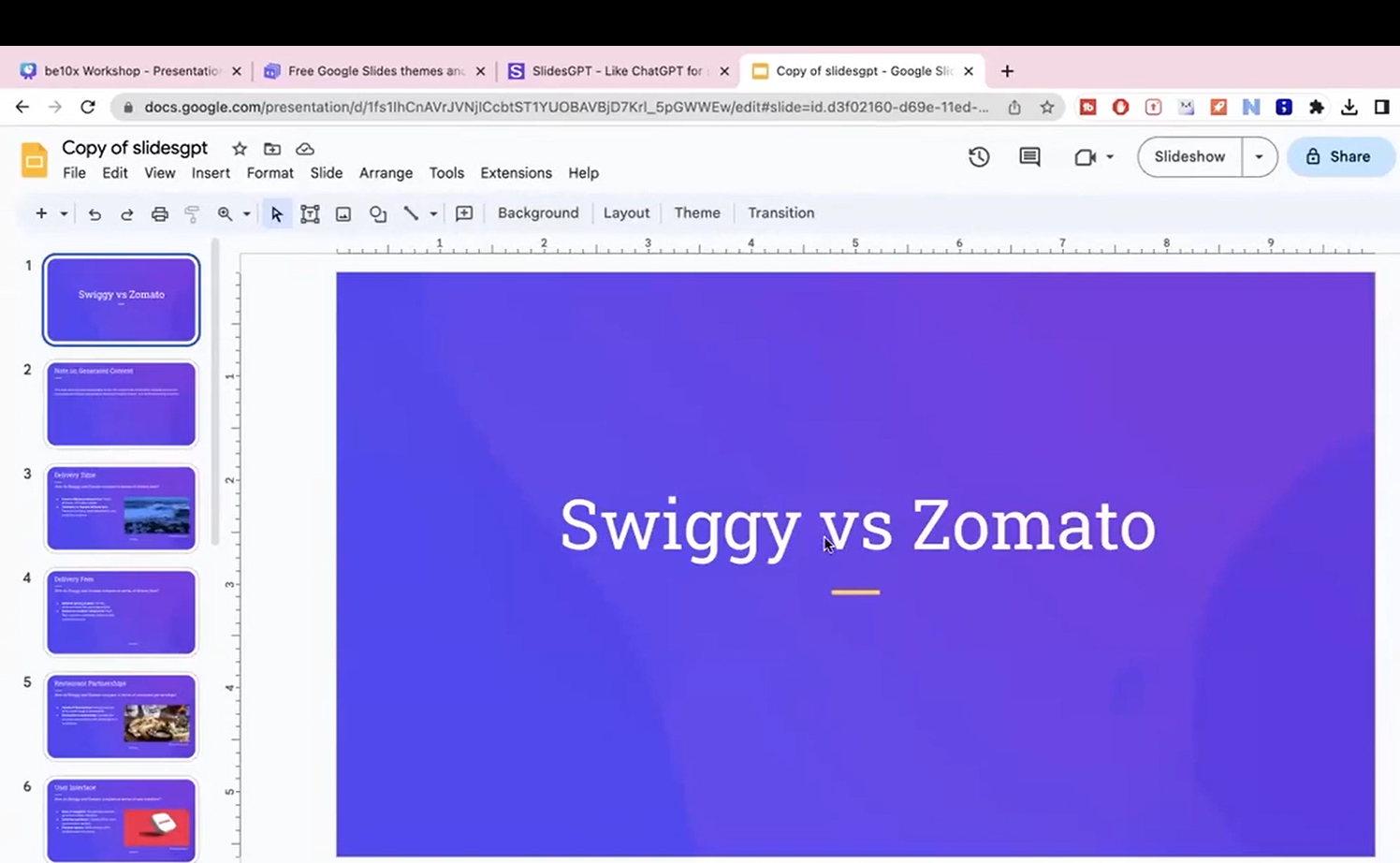Start the Slideshow
The image size is (1400, 863).
coord(1189,156)
